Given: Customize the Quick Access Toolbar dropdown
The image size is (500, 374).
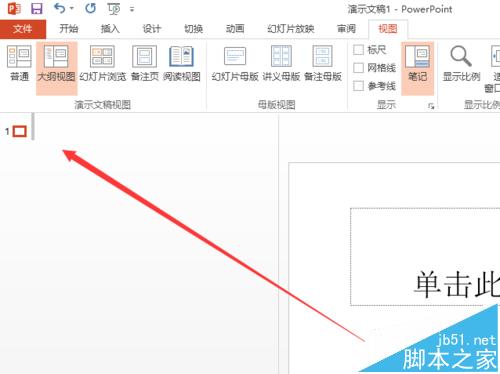Looking at the screenshot, I should click(x=132, y=9).
